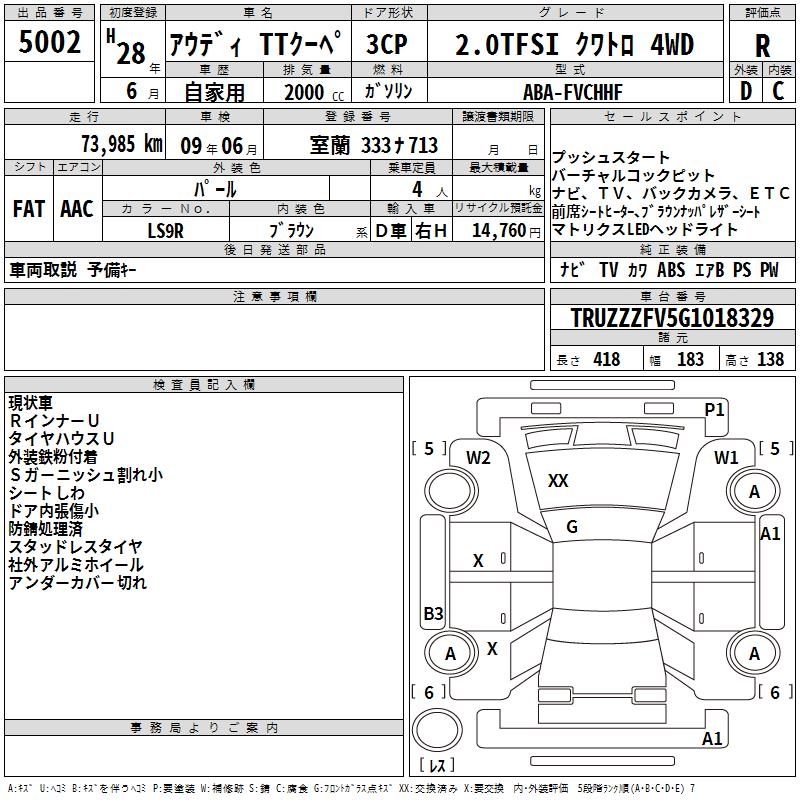Select the exterior grade D

click(x=745, y=92)
